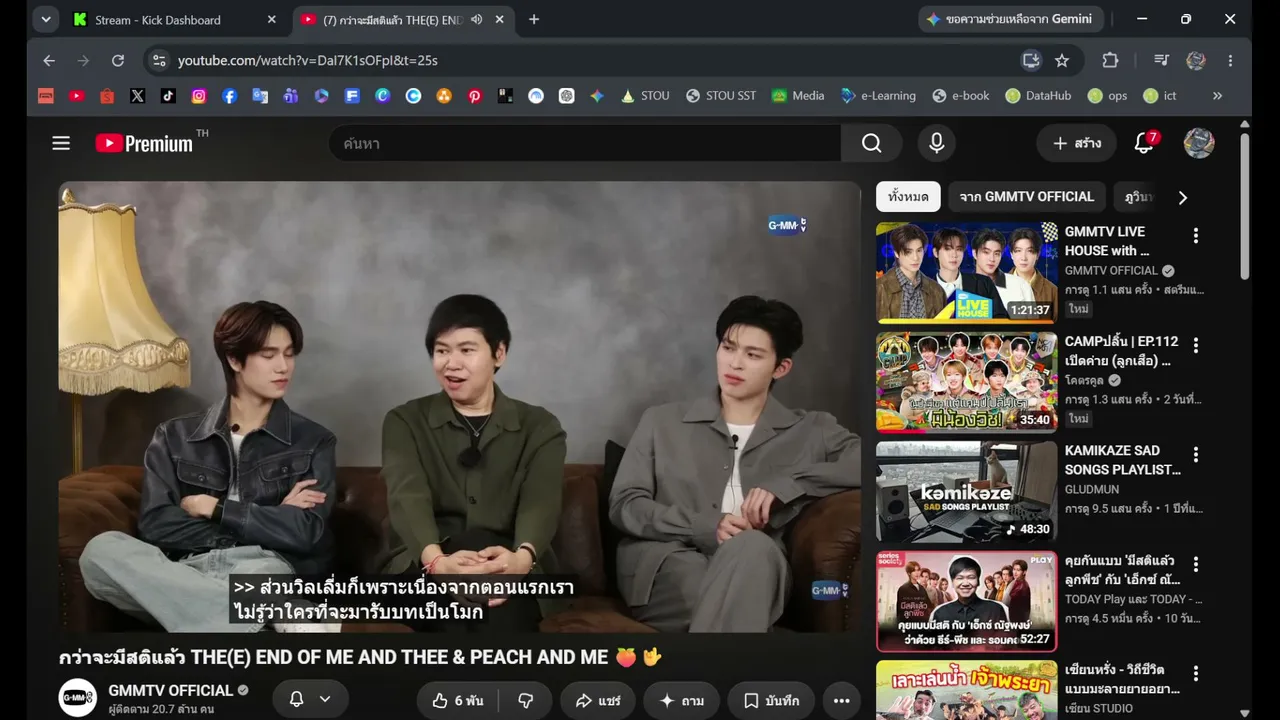The height and width of the screenshot is (720, 1280).
Task: Reload the page in the browser toolbar
Action: [x=117, y=60]
